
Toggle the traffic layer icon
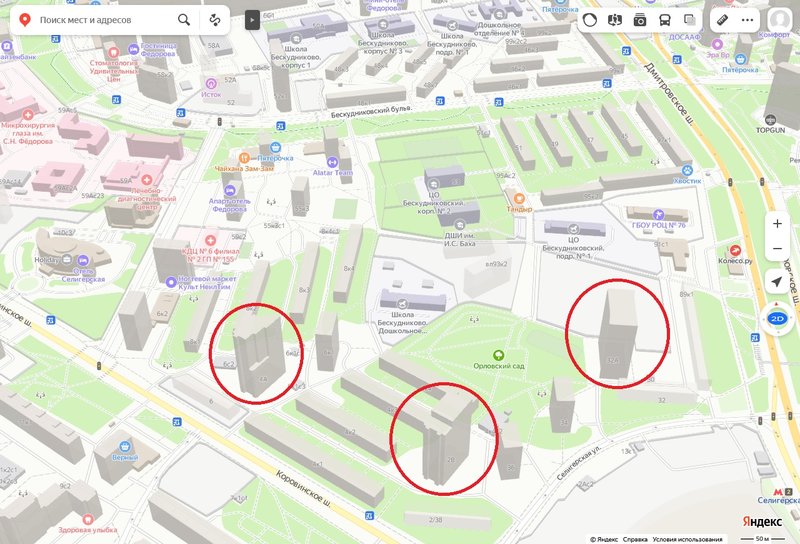590,20
